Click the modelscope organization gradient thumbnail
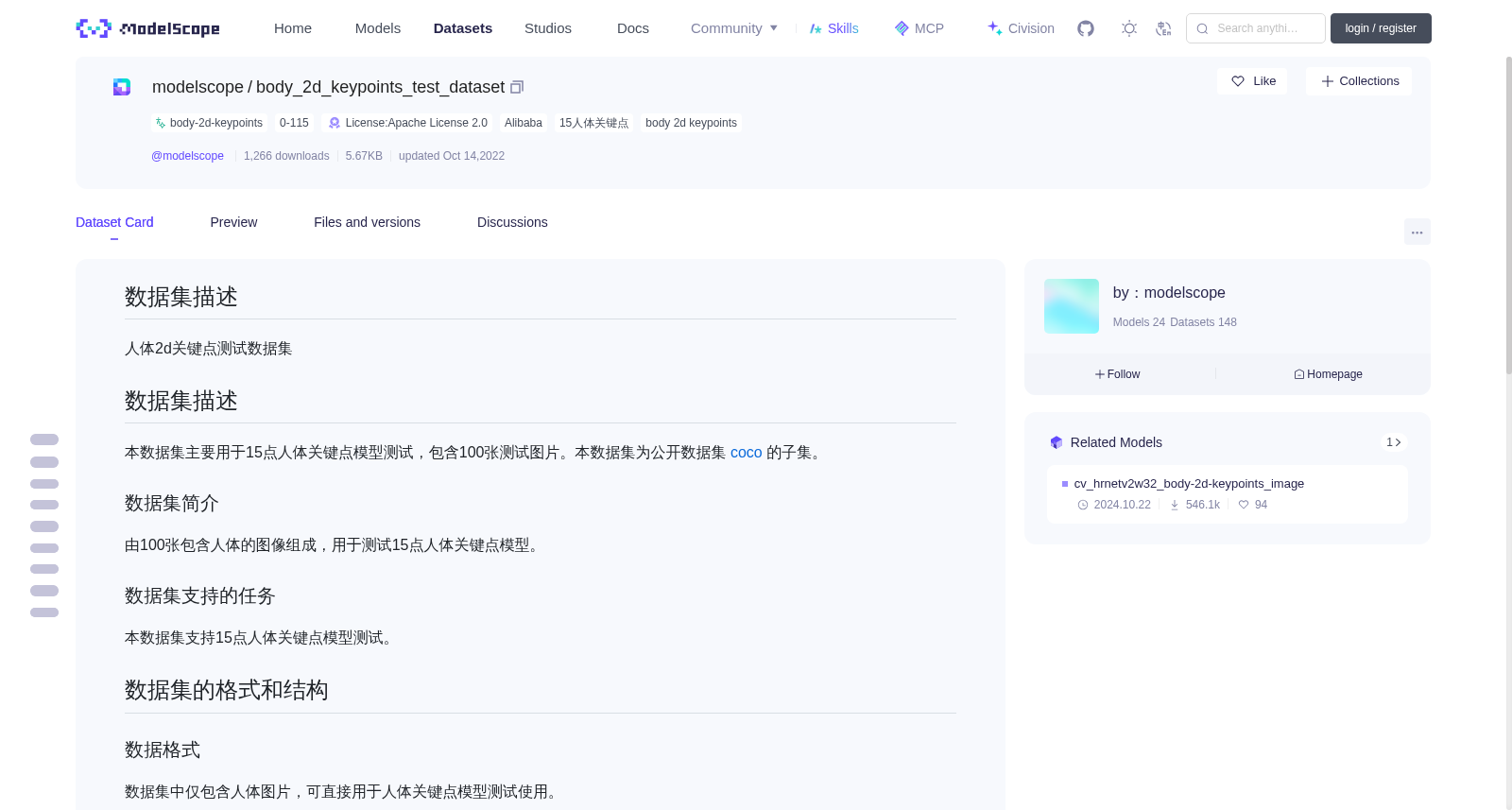This screenshot has width=1512, height=810. (1072, 306)
